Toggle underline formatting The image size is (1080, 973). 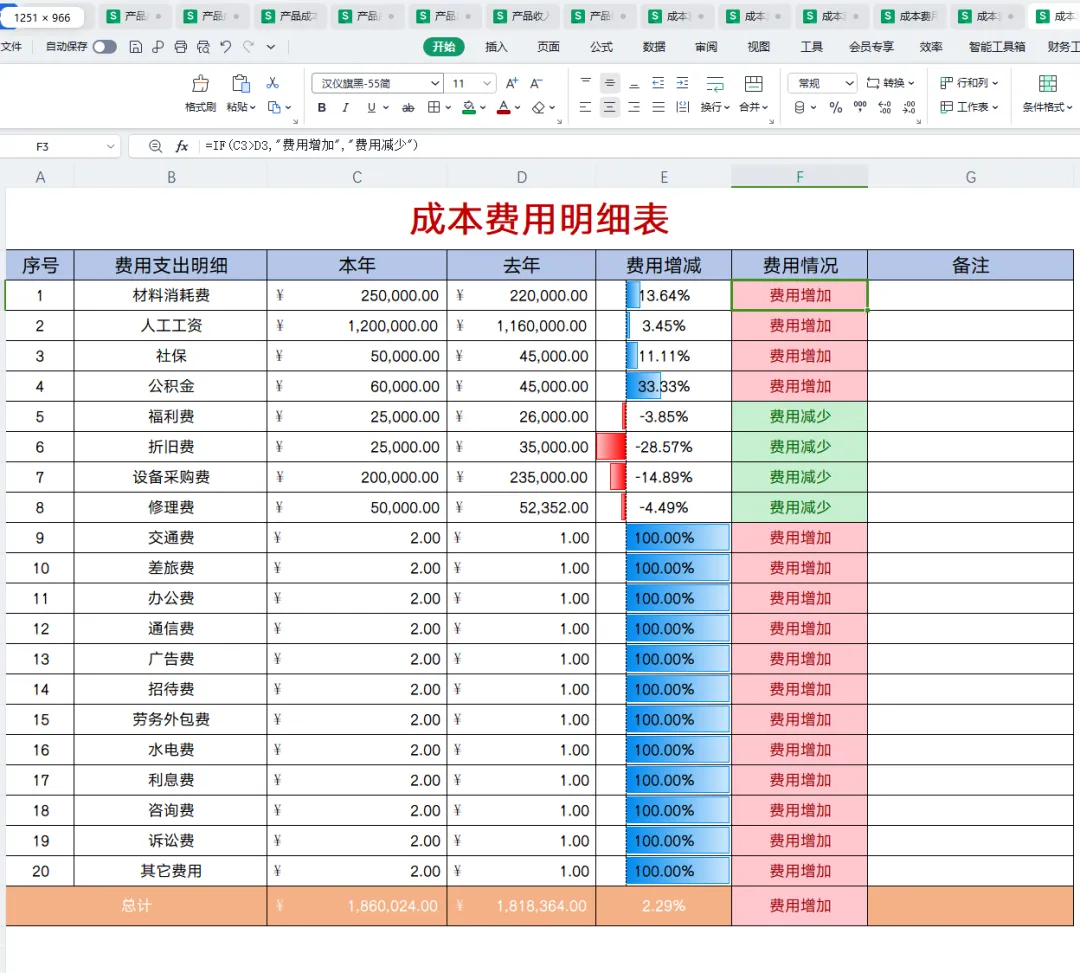pyautogui.click(x=371, y=107)
